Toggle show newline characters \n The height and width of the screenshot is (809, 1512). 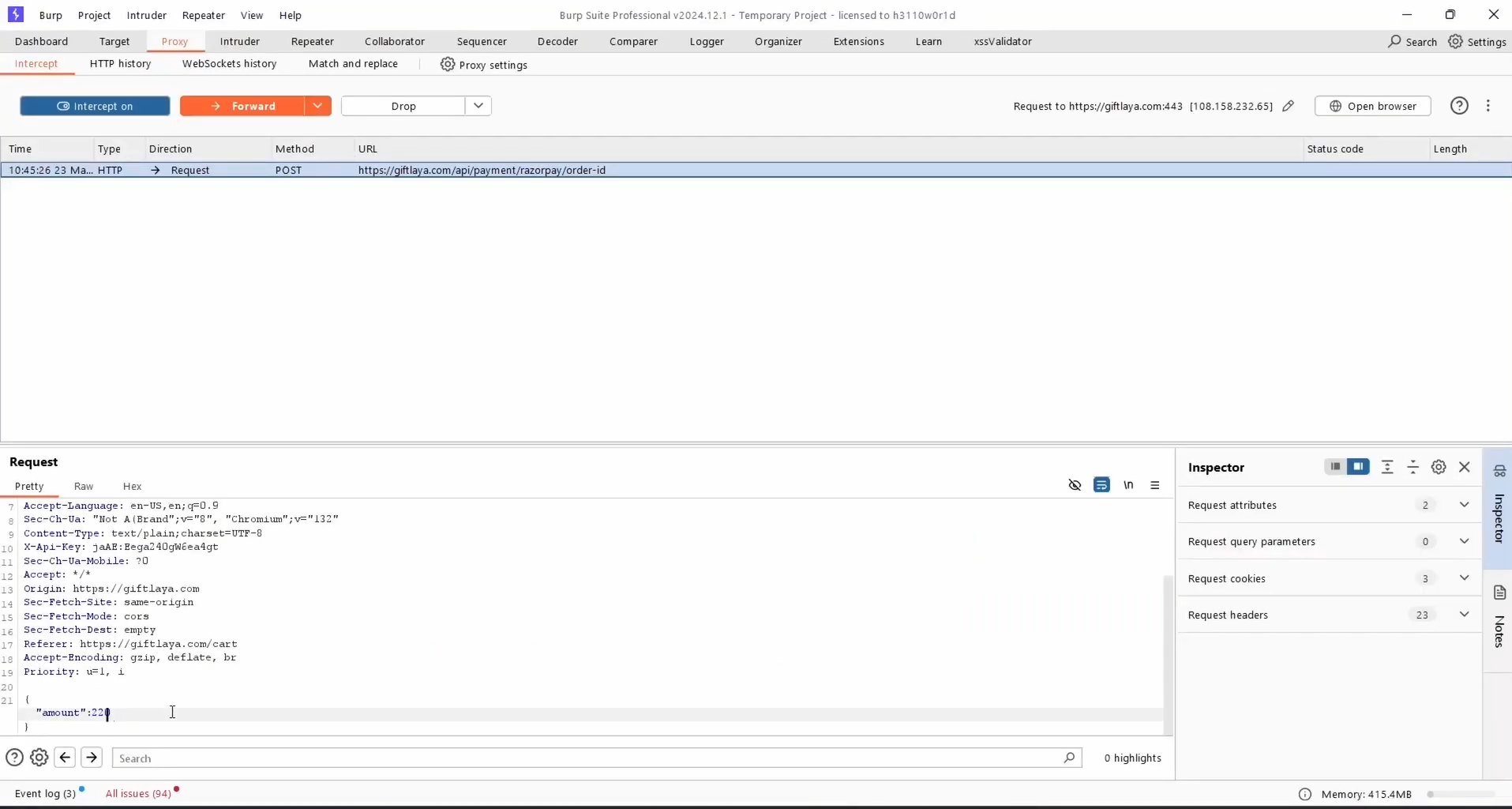[1128, 485]
